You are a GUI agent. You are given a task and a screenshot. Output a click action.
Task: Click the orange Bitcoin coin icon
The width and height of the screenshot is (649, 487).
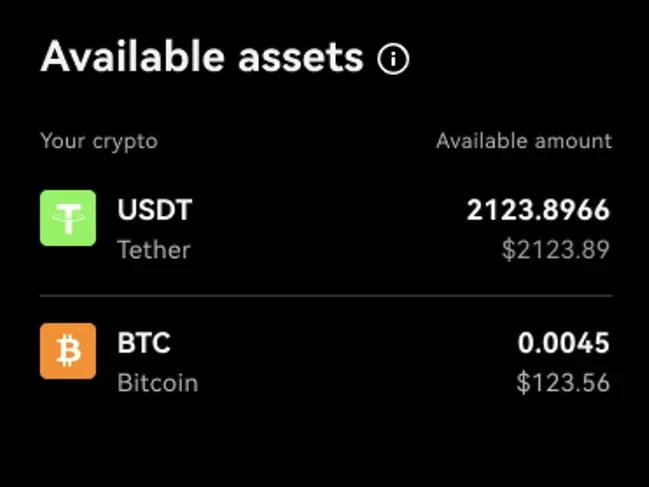(68, 351)
